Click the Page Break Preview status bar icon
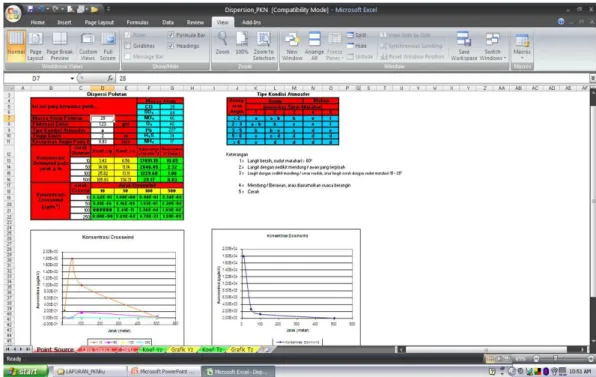The height and width of the screenshot is (377, 596). coord(507,359)
